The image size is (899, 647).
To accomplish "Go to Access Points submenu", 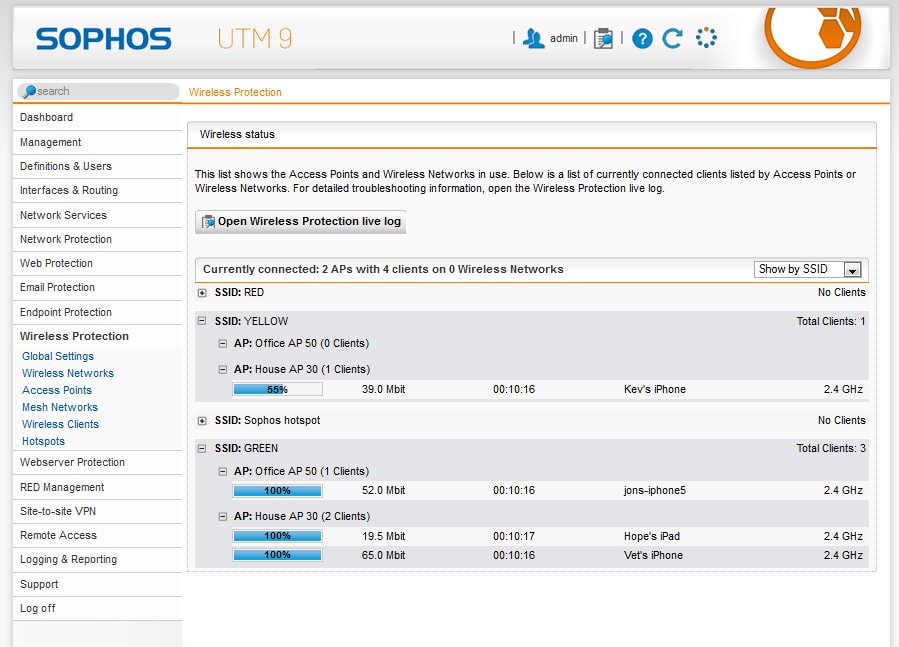I will pos(57,390).
